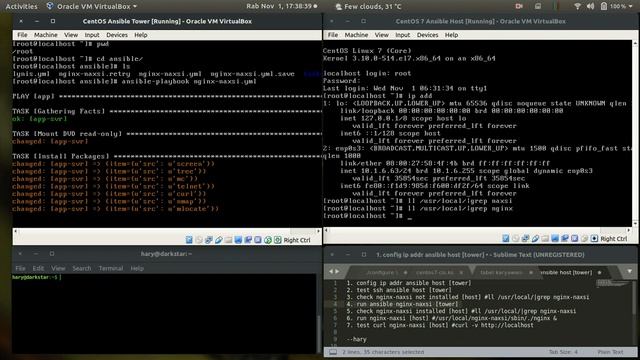Click mouse integration icon in Ansible Tower status bar
Image resolution: width=640 pixels, height=360 pixels.
pyautogui.click(x=268, y=240)
